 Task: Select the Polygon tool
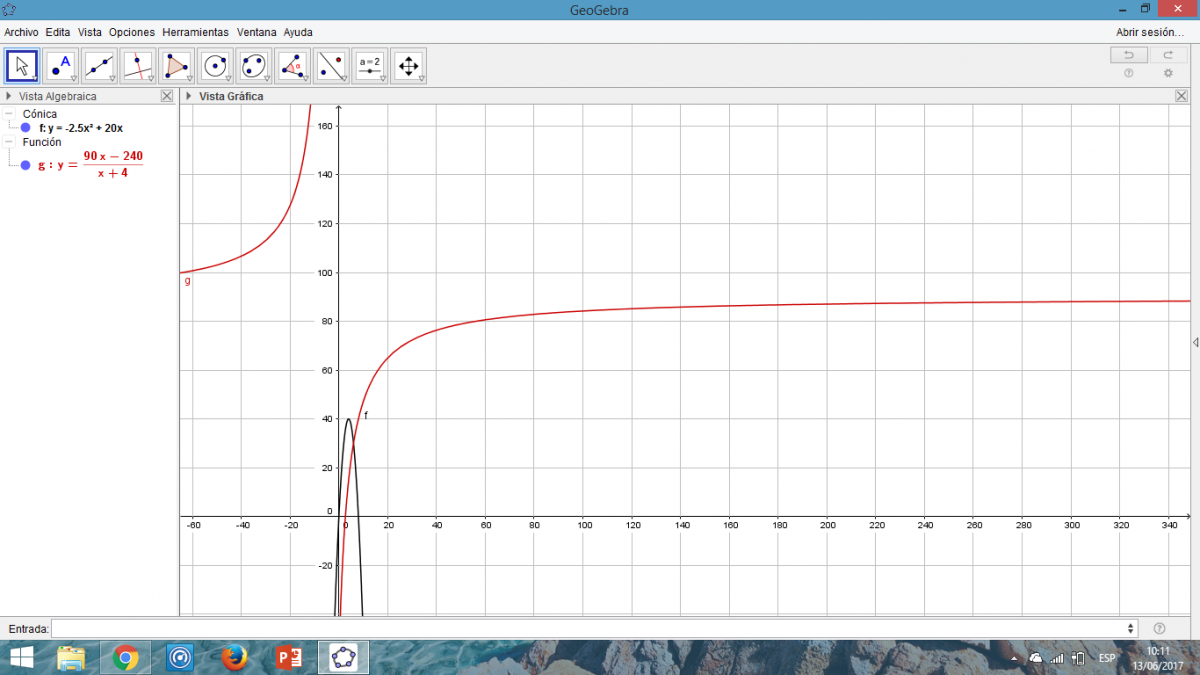click(176, 66)
